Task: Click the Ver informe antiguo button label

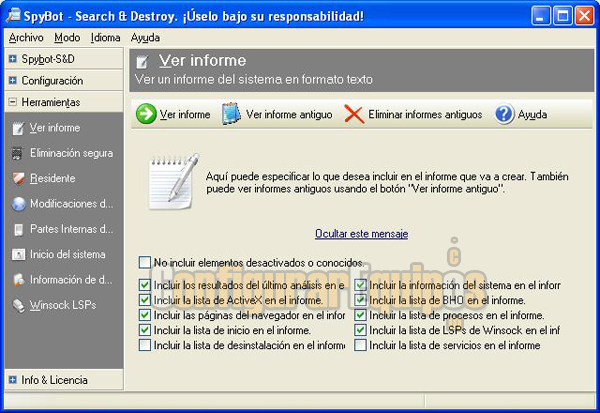Action: pos(289,114)
